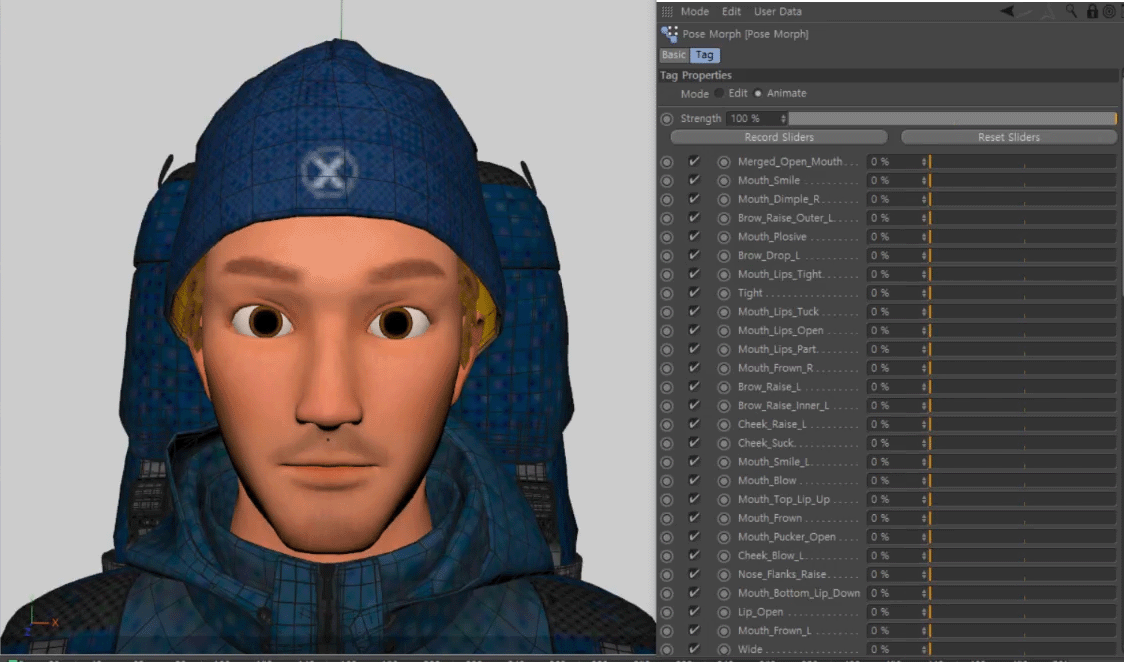Click the inner circle icon beside Brow_Raise_L

[x=723, y=387]
